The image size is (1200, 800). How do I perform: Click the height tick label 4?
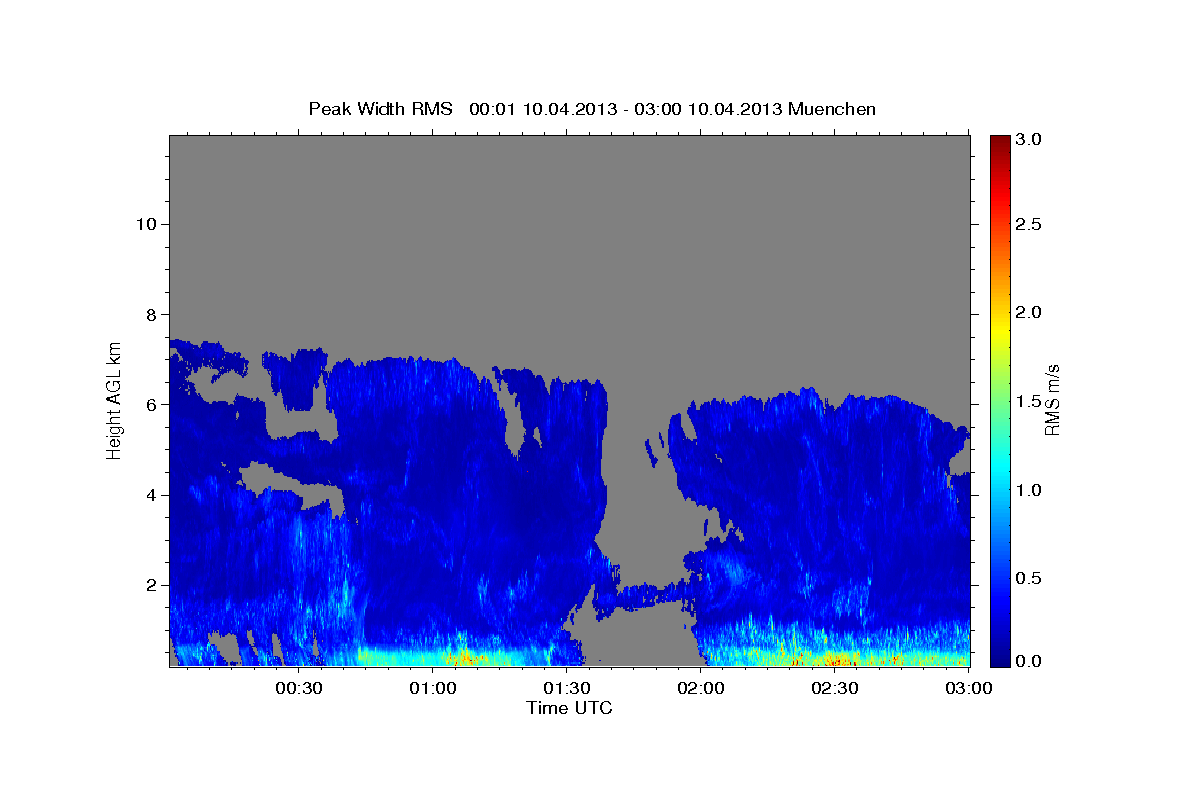click(x=152, y=495)
